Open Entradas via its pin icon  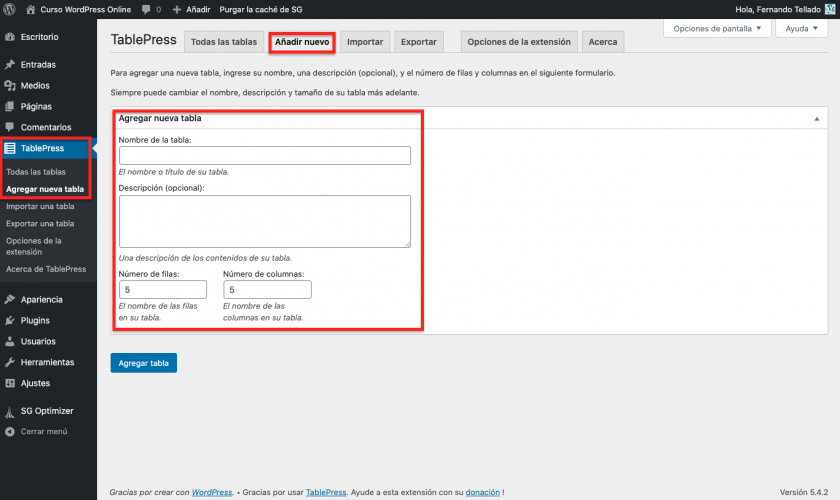(x=10, y=65)
